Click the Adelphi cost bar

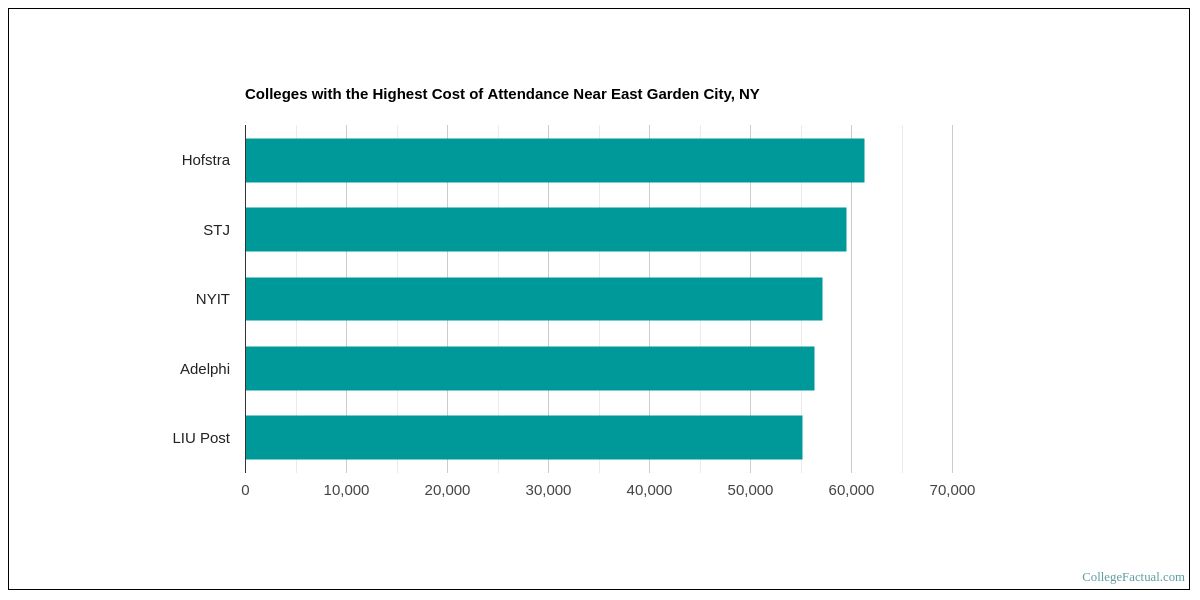coord(529,368)
